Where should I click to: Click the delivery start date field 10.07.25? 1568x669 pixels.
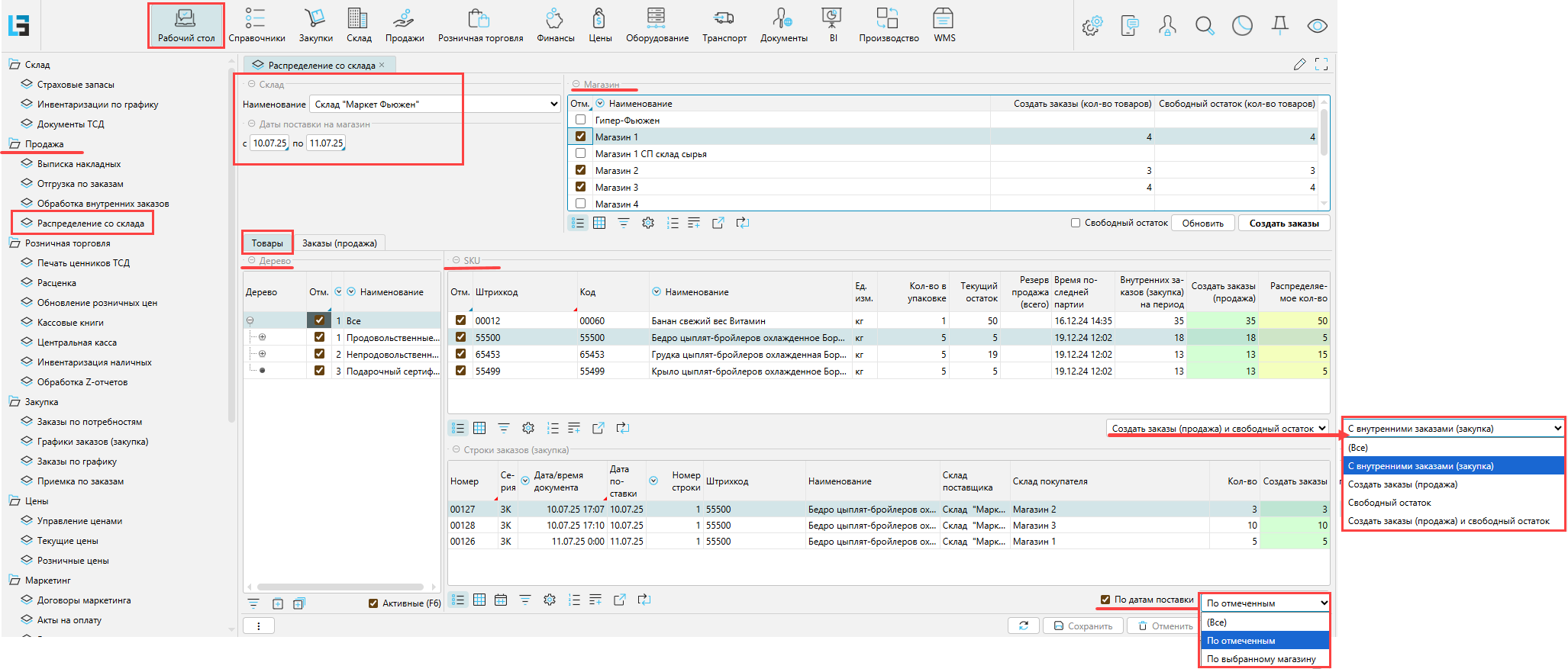(269, 143)
